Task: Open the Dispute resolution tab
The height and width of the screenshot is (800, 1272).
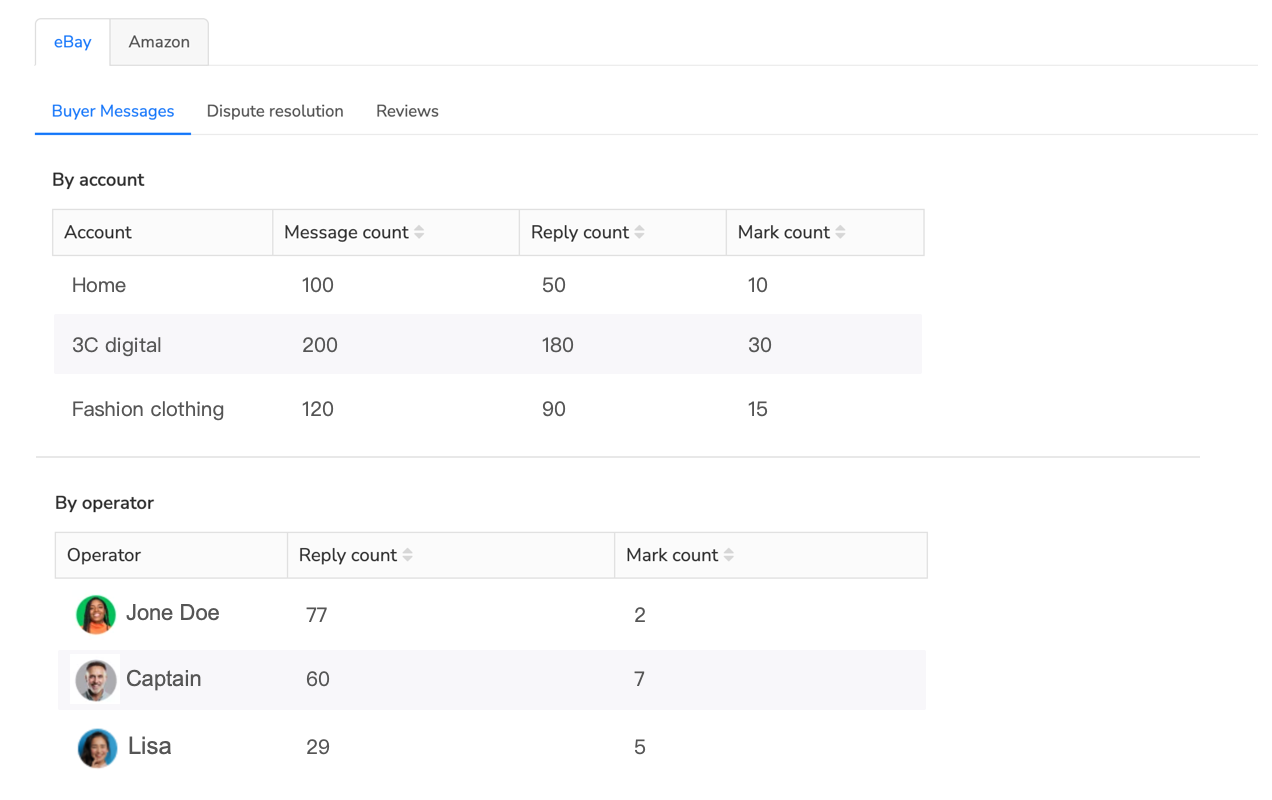Action: (x=275, y=111)
